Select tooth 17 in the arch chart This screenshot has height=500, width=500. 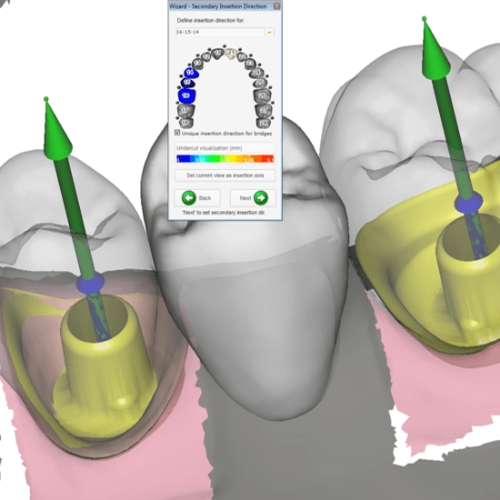point(185,110)
